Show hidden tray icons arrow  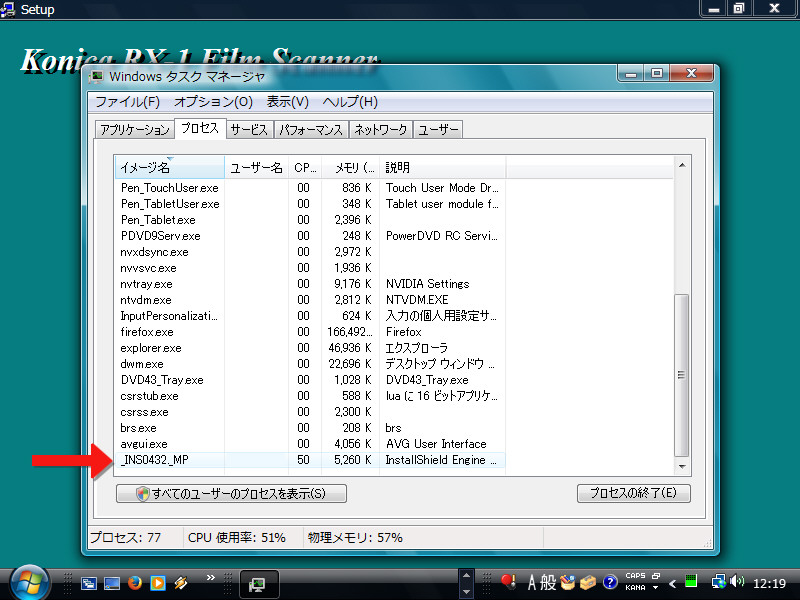(673, 583)
